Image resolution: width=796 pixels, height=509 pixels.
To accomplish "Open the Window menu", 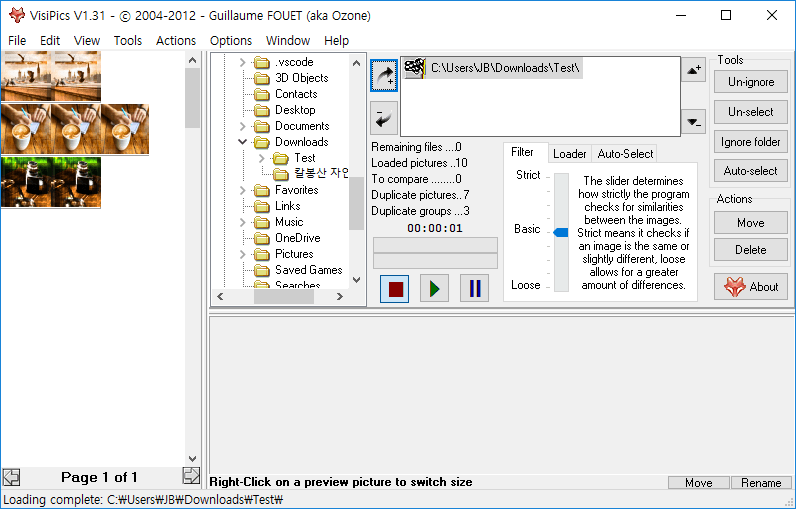I will (288, 41).
